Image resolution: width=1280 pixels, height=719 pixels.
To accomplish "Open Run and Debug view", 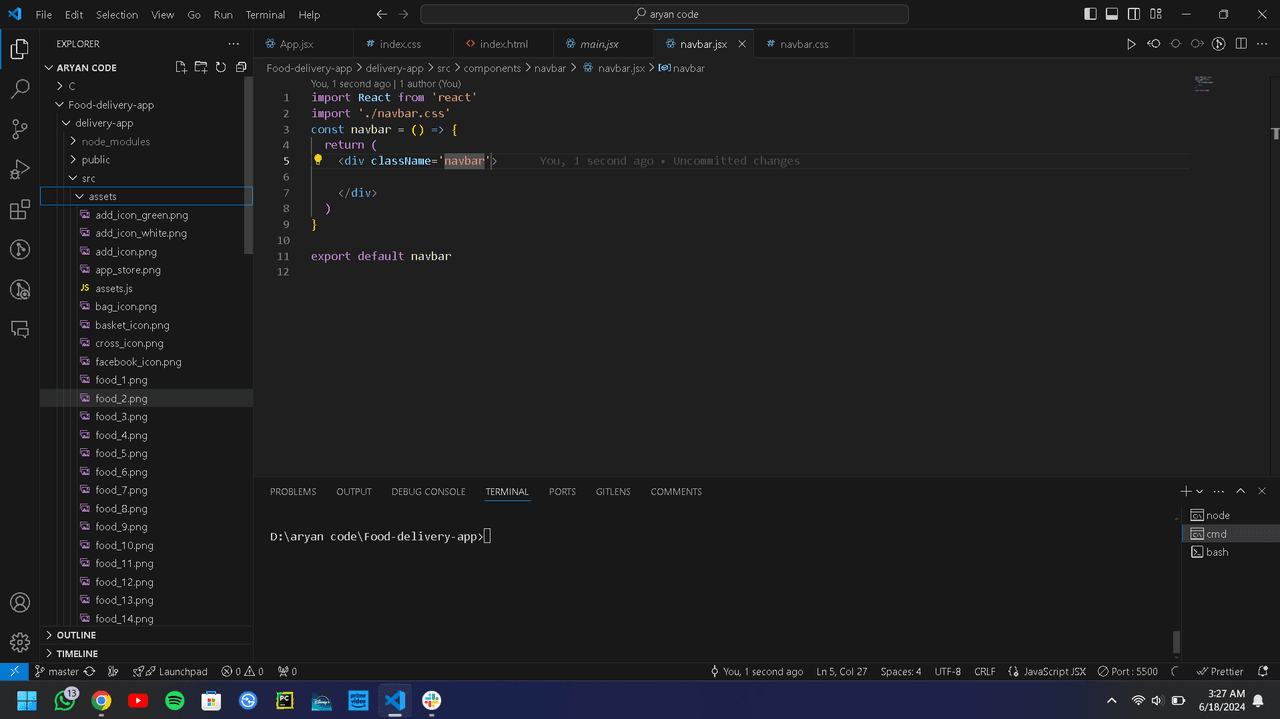I will click(19, 169).
